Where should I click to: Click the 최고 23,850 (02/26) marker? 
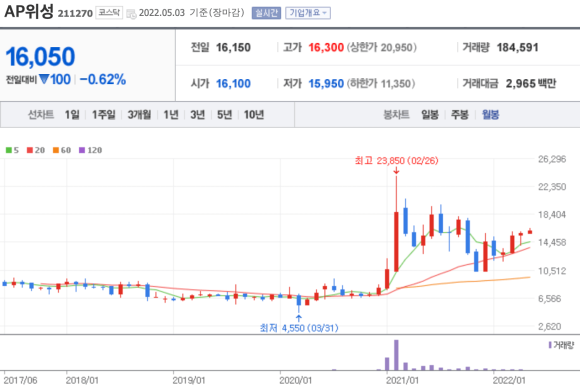[x=396, y=161]
